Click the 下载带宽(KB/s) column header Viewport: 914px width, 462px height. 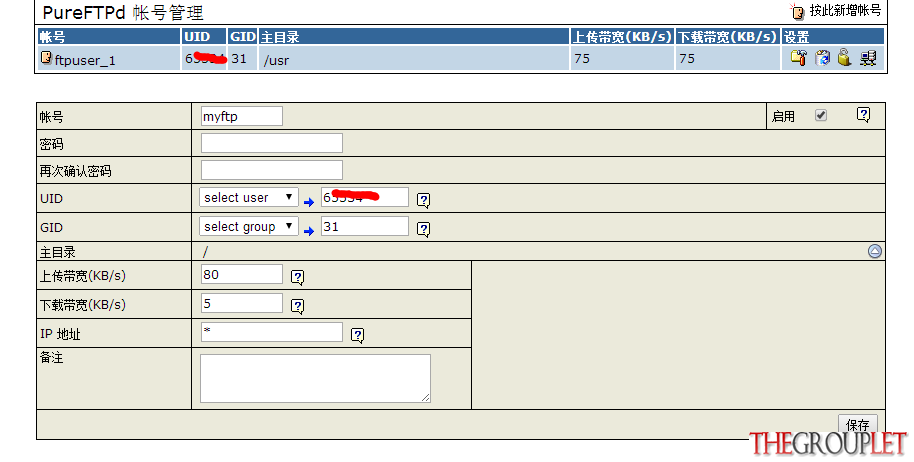[x=727, y=37]
